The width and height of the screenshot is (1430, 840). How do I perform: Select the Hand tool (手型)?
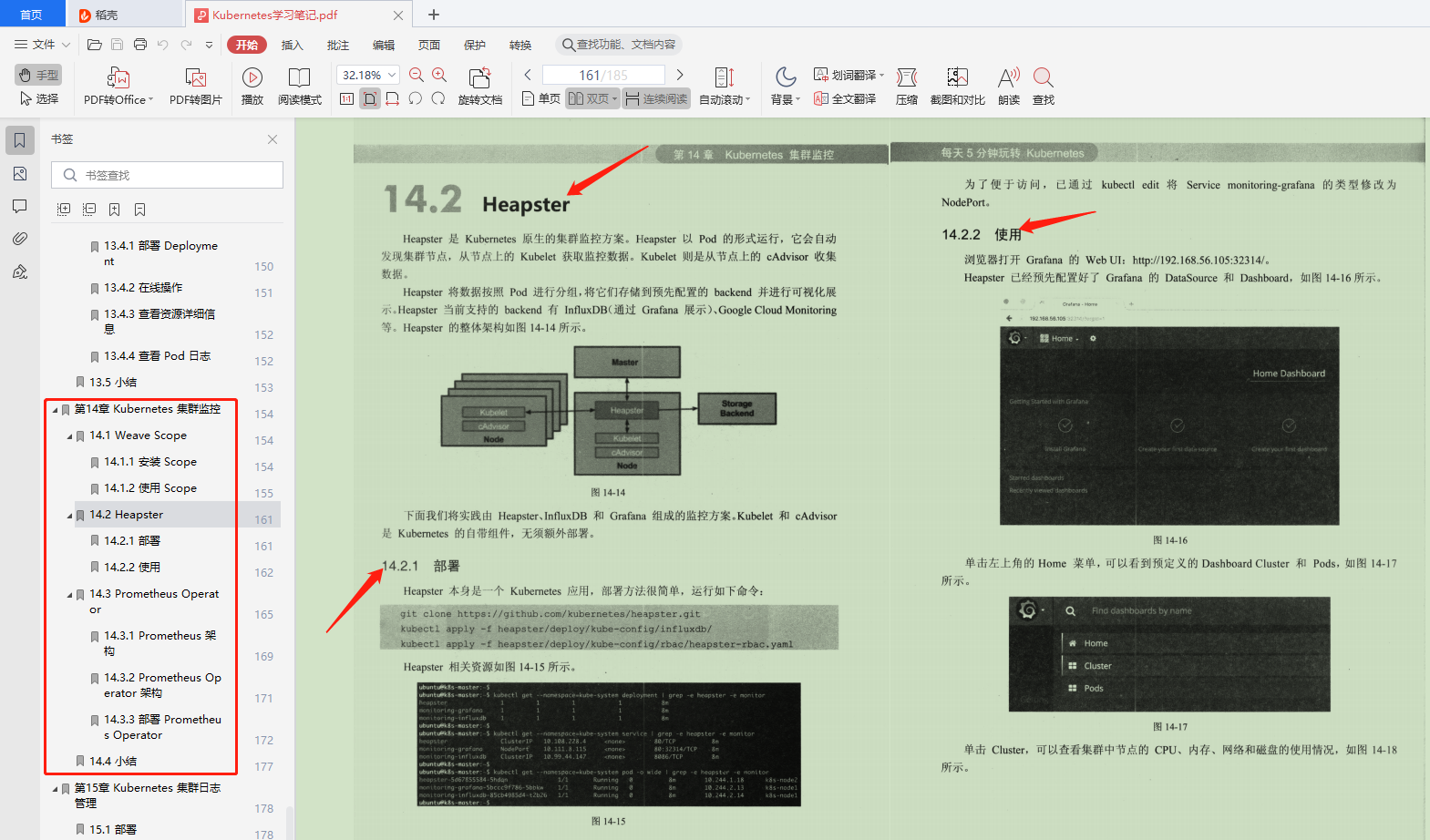click(38, 75)
